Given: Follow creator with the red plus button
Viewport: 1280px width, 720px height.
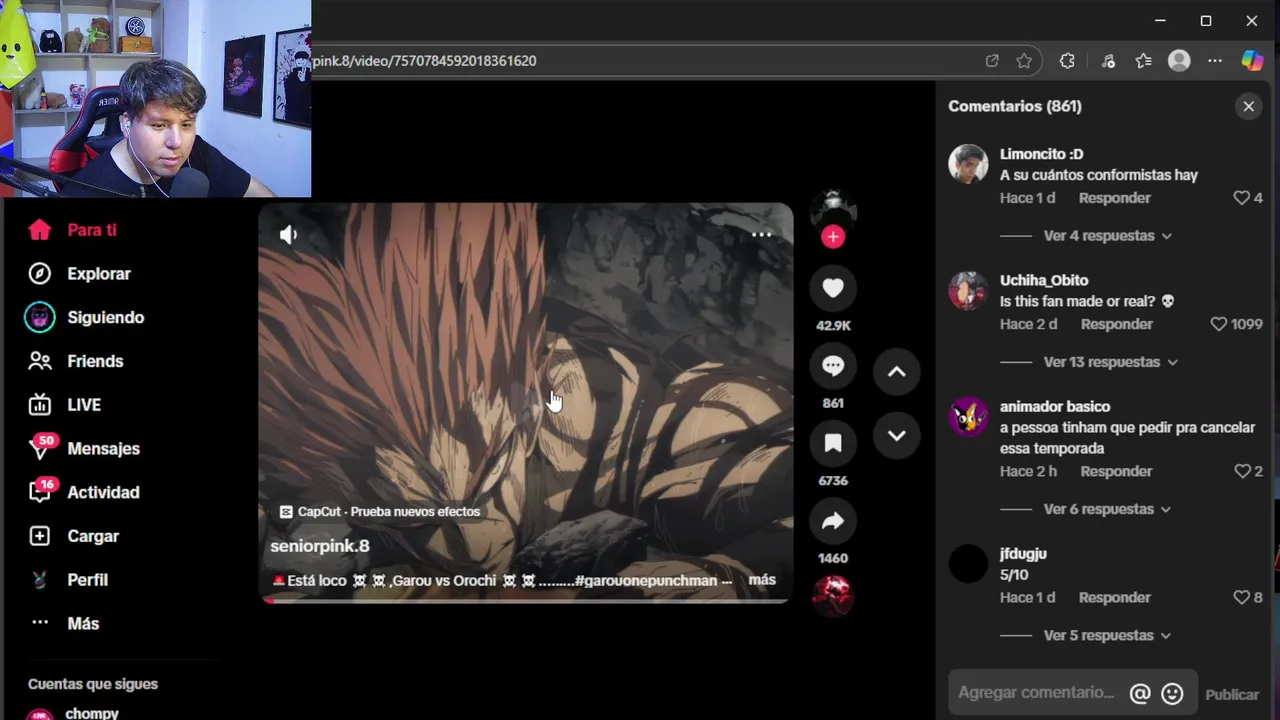Looking at the screenshot, I should point(833,237).
